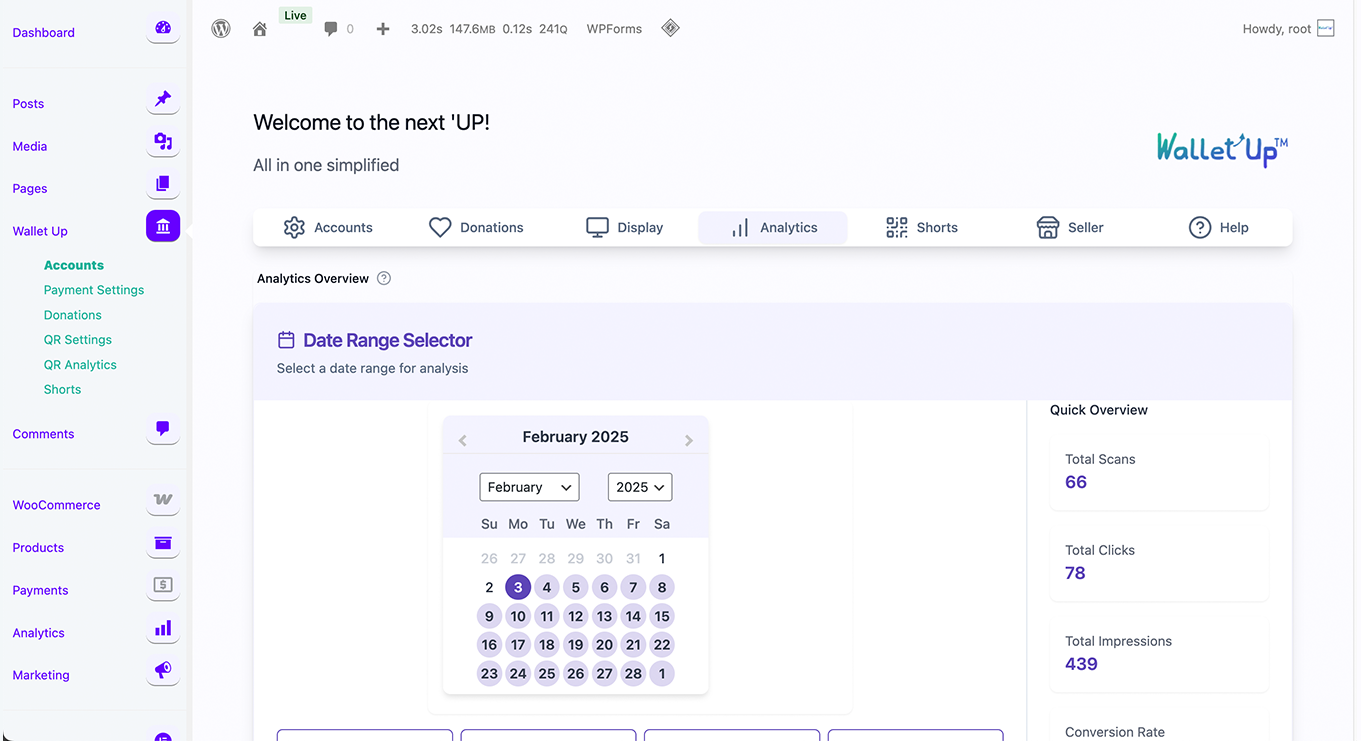Click the Wallet Up bank icon
Screen dimensions: 1361x741
click(x=163, y=227)
